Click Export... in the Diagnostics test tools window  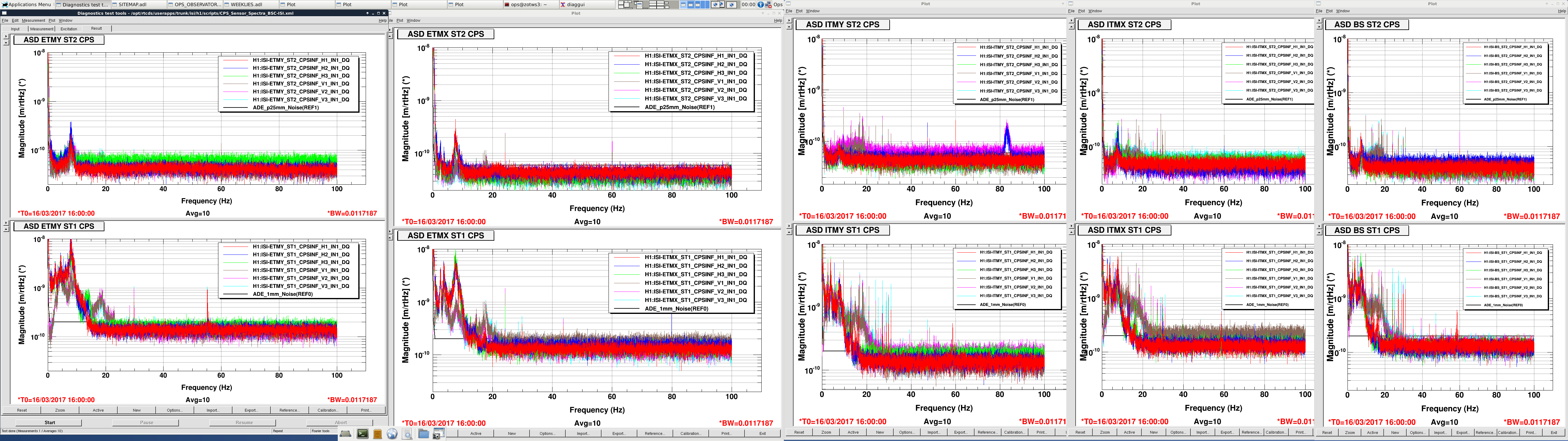pyautogui.click(x=251, y=410)
